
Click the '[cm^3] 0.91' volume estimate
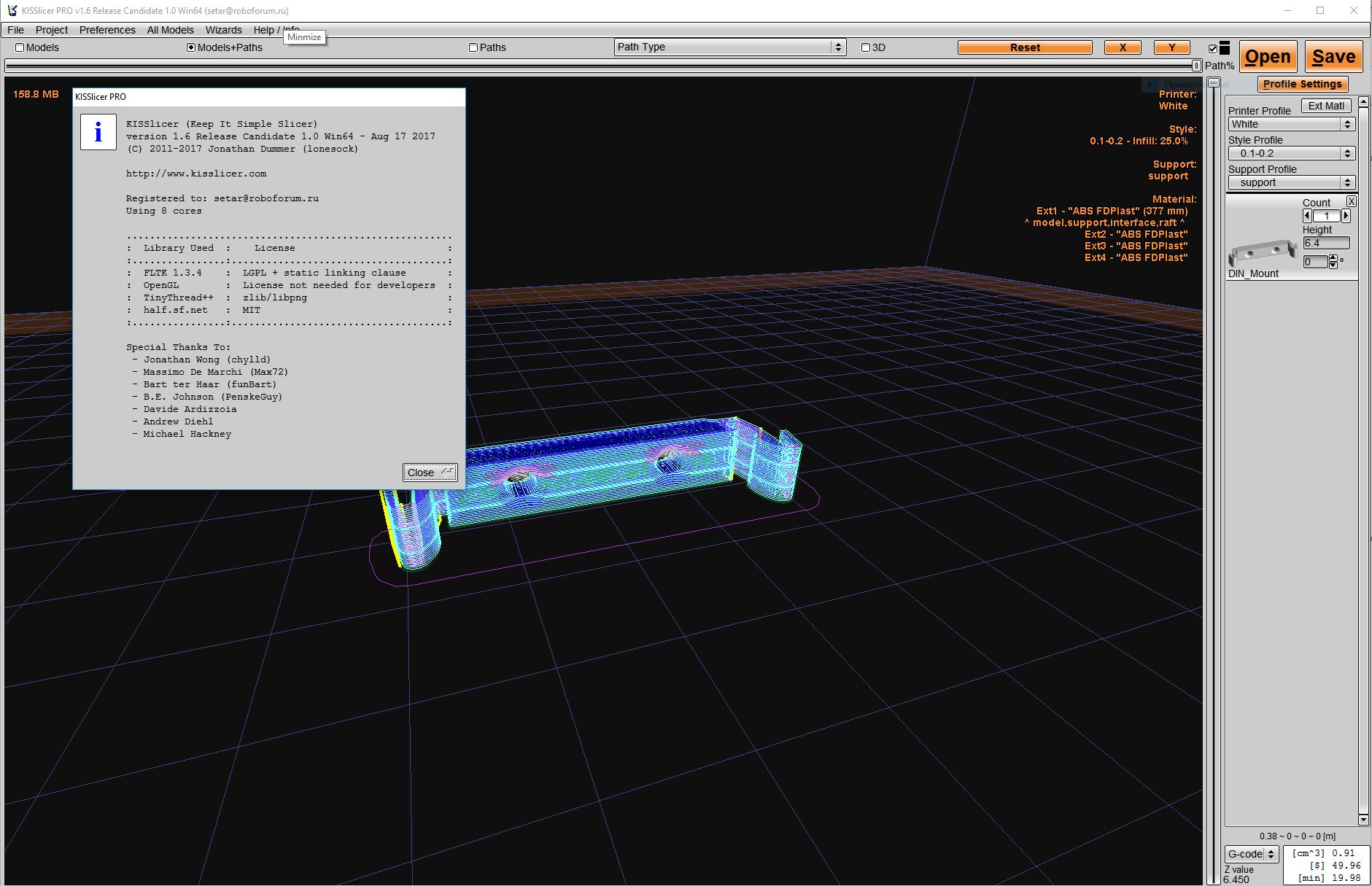1323,852
